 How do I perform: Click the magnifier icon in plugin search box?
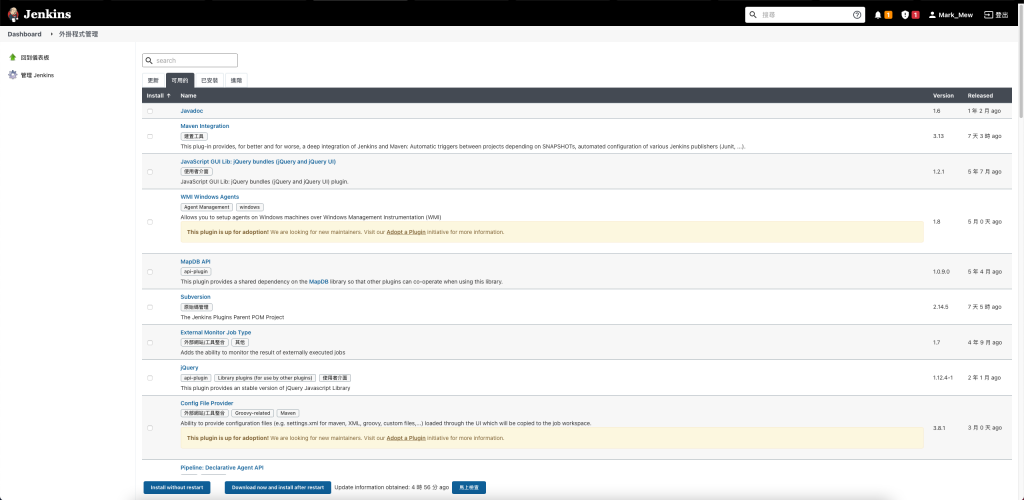tap(150, 61)
